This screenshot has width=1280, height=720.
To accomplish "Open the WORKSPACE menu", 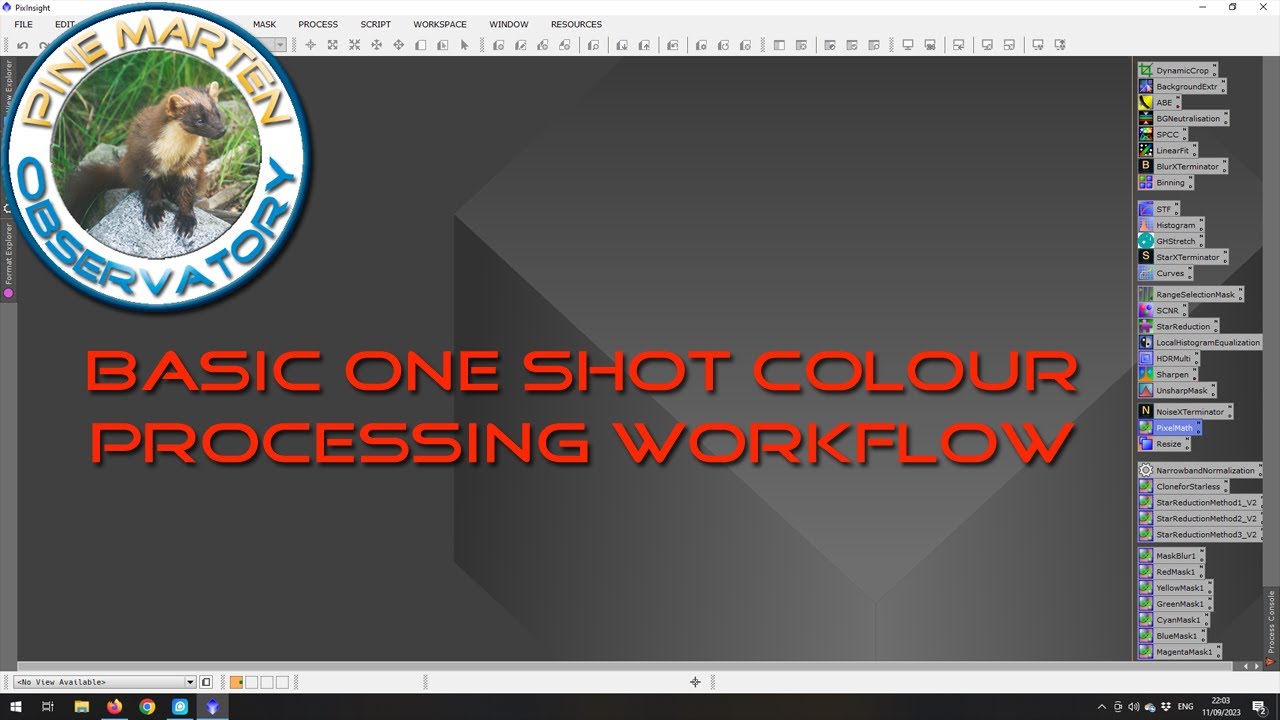I will (440, 24).
